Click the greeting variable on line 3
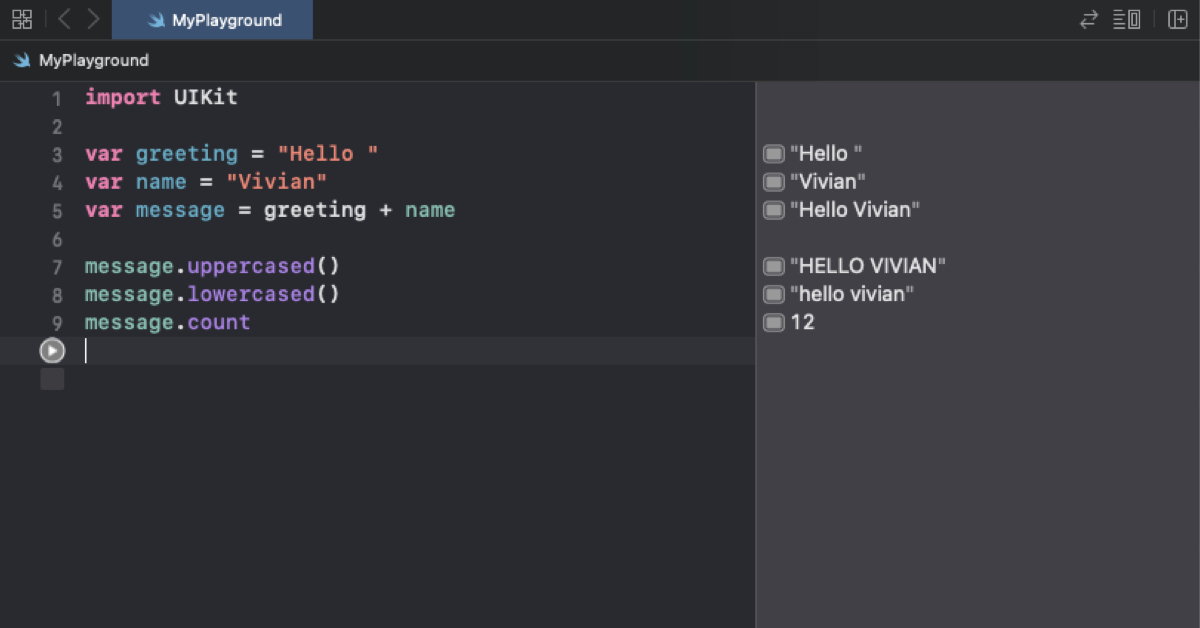 click(x=187, y=154)
